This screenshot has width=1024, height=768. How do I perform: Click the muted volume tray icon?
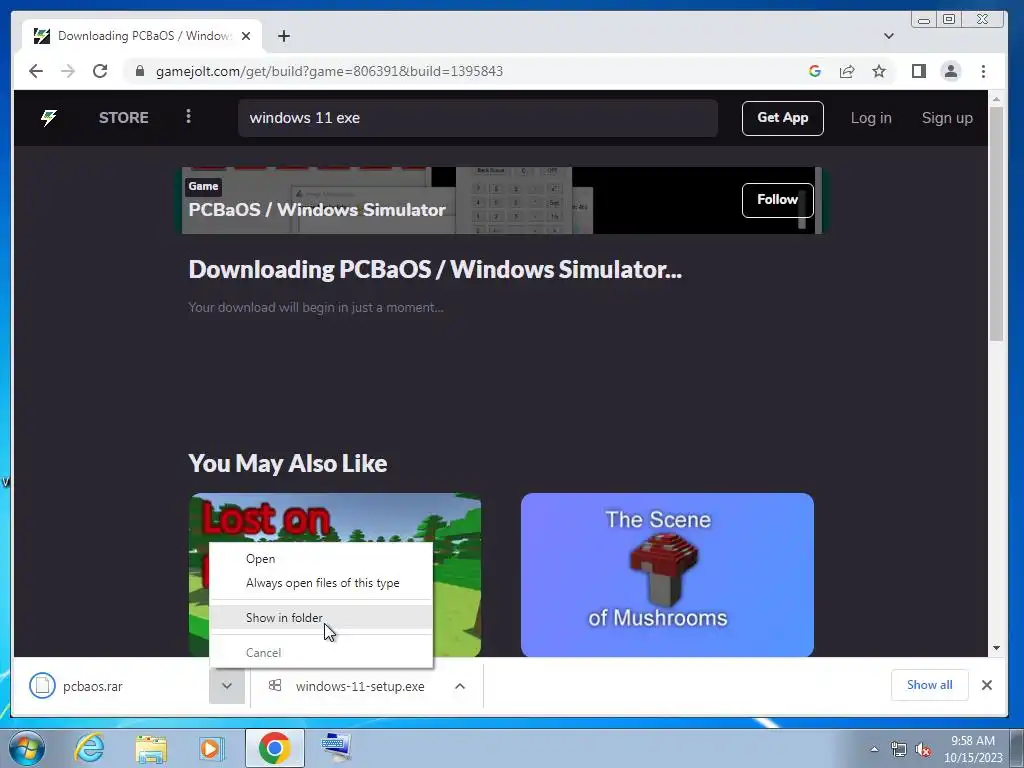(x=923, y=750)
